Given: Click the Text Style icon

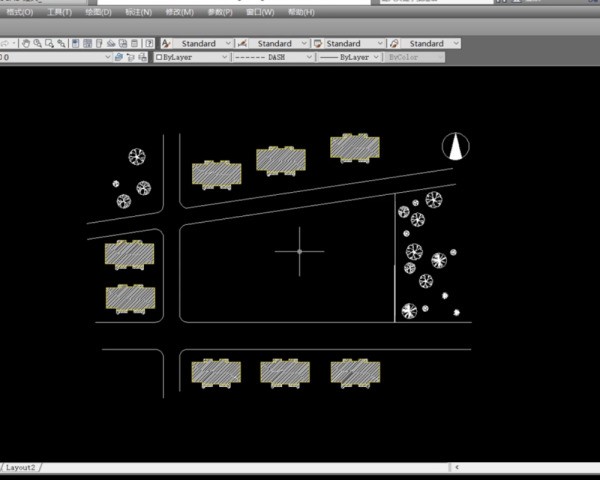Looking at the screenshot, I should coord(166,44).
